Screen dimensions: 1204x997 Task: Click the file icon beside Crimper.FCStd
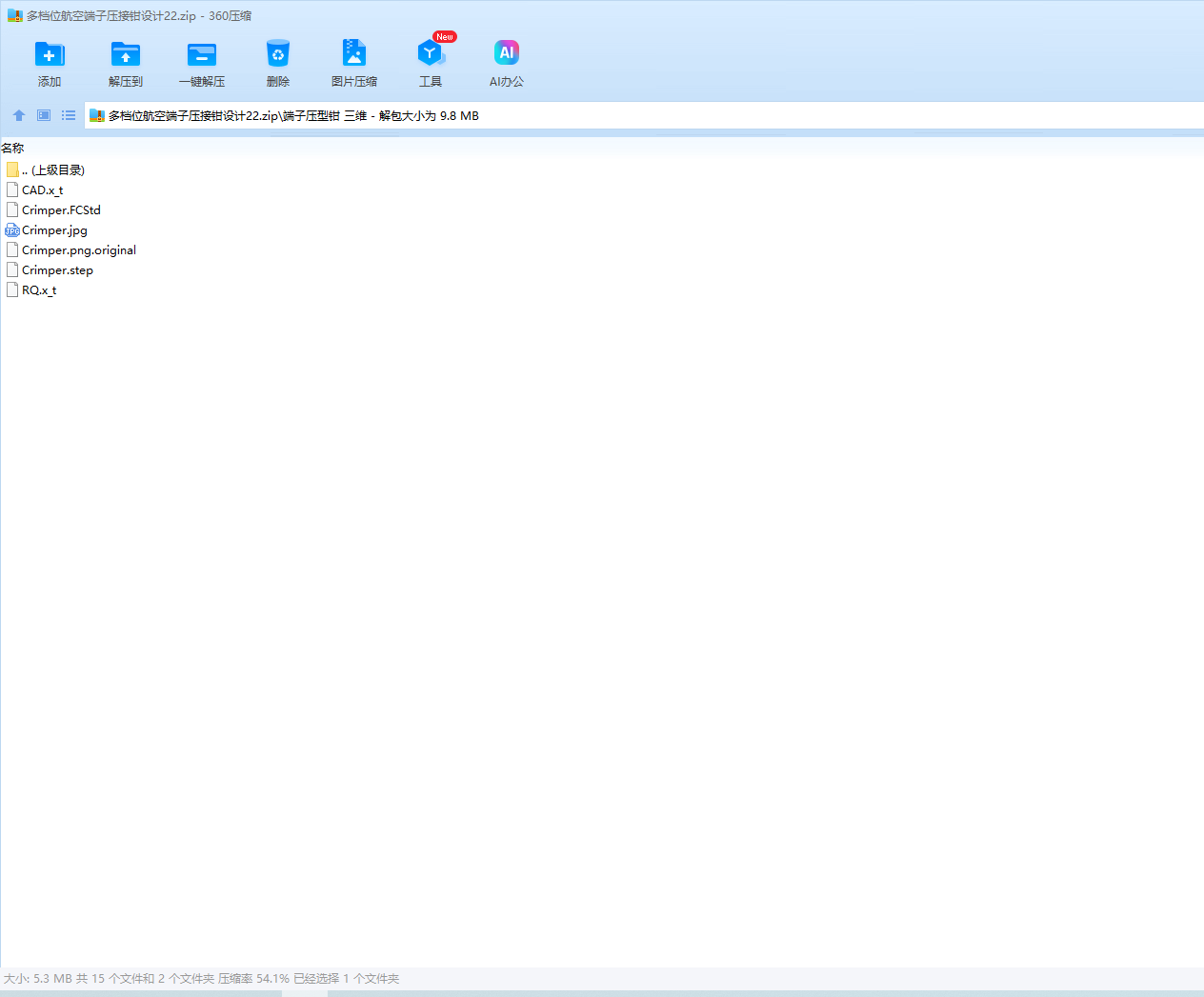(12, 209)
